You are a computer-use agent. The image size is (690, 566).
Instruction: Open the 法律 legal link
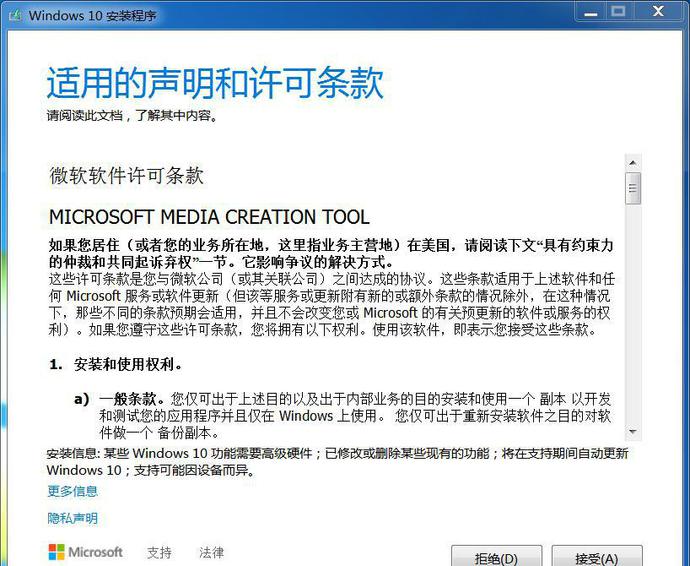212,552
